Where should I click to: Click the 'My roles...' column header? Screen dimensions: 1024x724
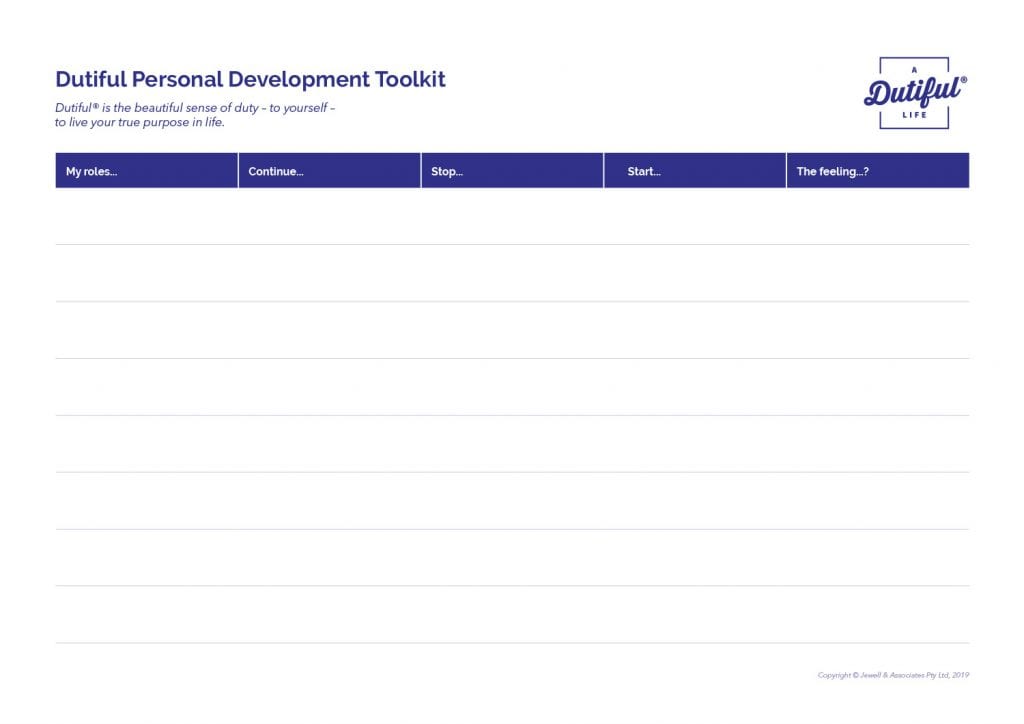click(x=147, y=171)
